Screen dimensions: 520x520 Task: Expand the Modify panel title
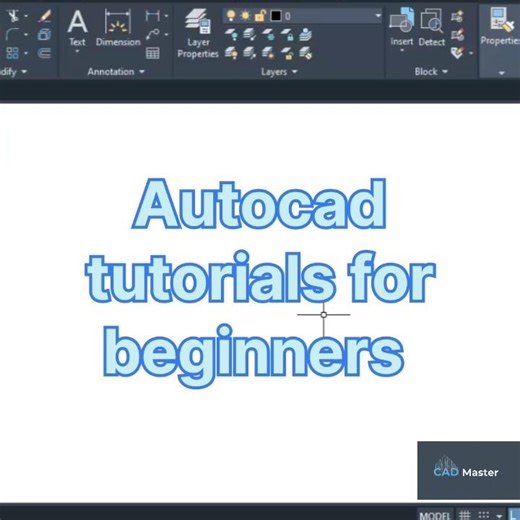point(13,71)
